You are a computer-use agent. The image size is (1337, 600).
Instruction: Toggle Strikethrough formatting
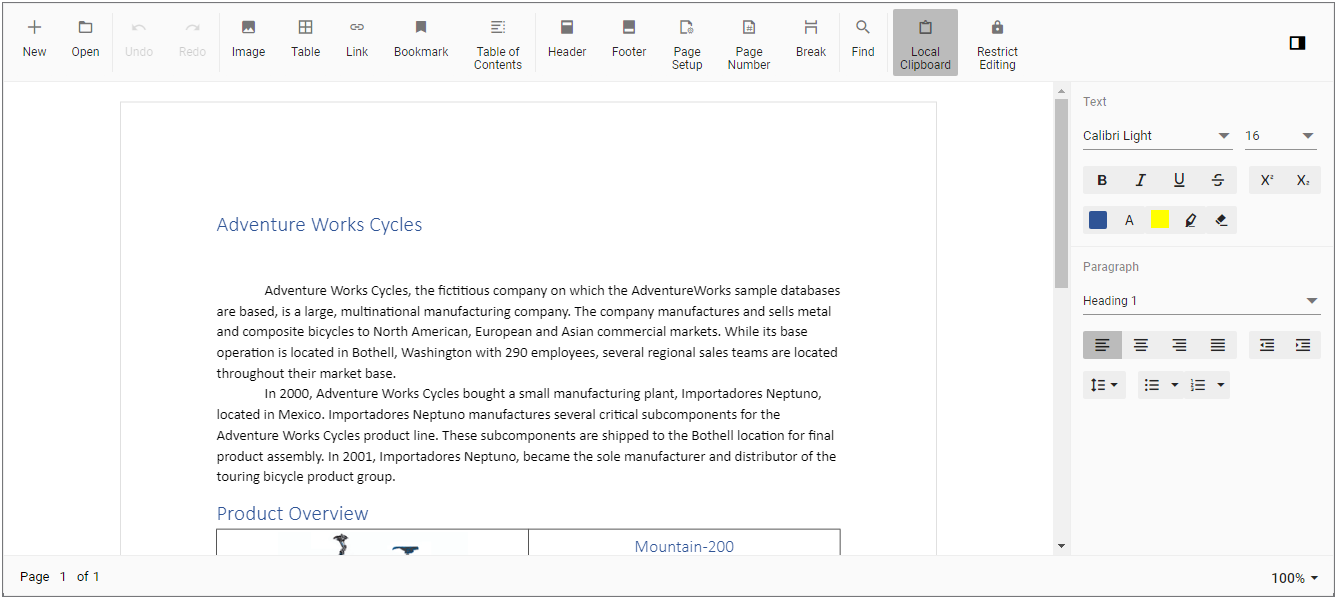[1217, 180]
